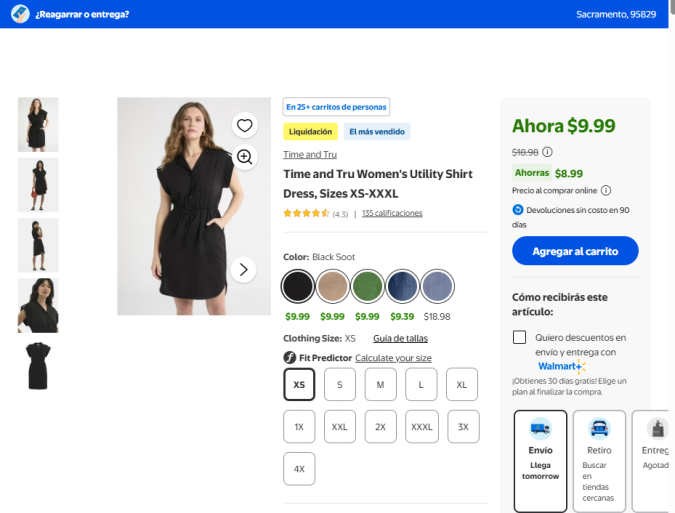Click the reorder or delivery phone icon
The width and height of the screenshot is (675, 513).
20,14
